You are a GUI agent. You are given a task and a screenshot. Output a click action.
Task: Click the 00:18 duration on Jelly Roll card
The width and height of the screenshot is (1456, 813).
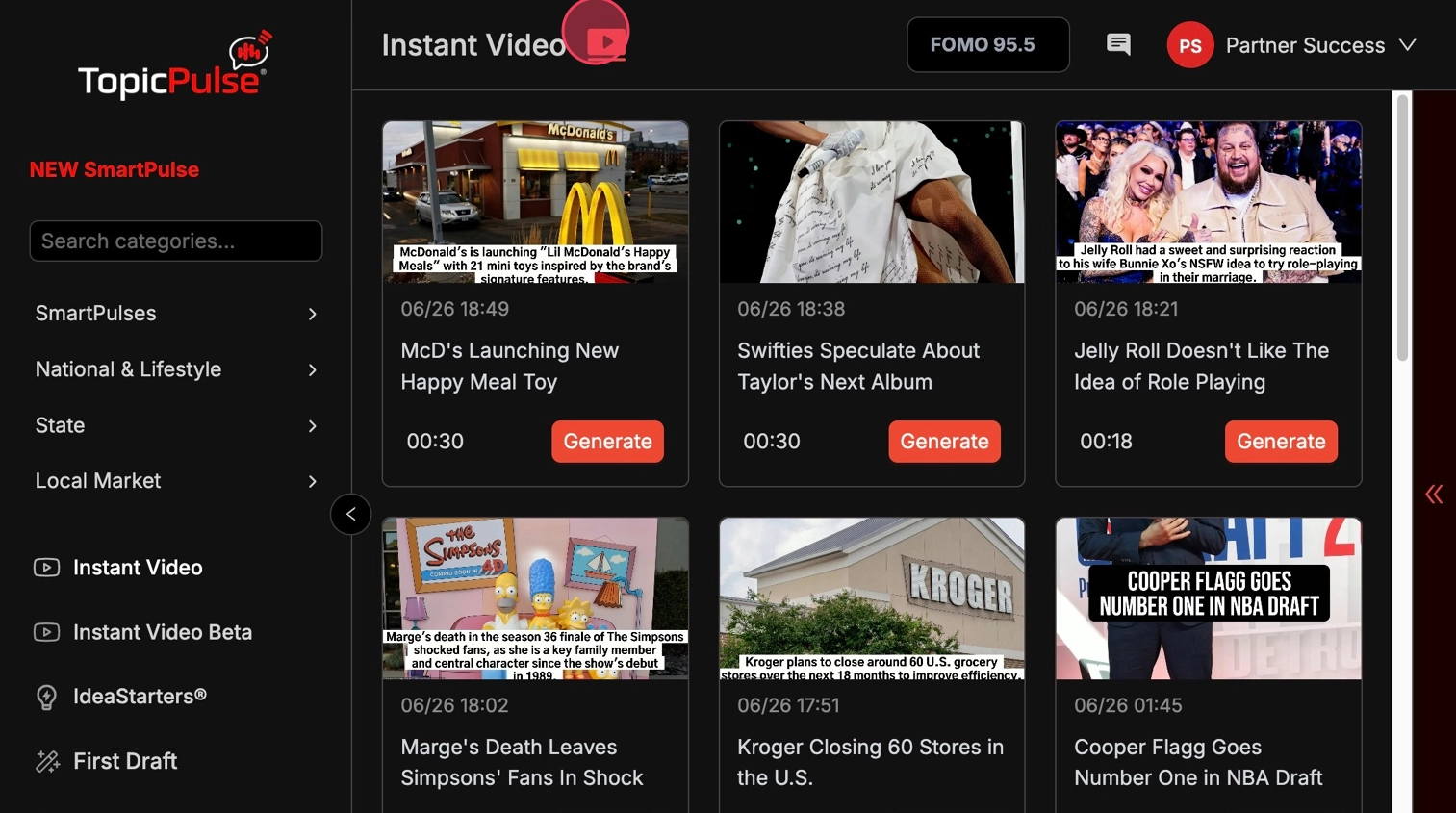(x=1106, y=442)
